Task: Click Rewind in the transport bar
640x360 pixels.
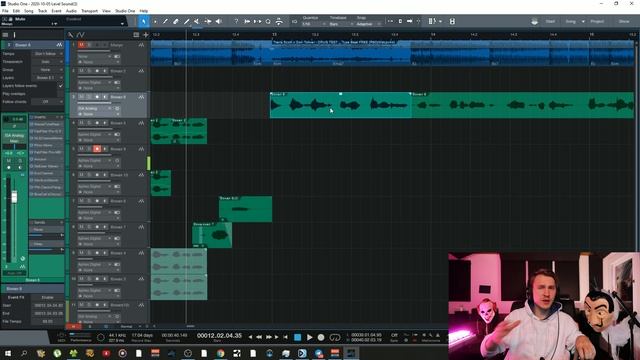Action: click(x=259, y=337)
